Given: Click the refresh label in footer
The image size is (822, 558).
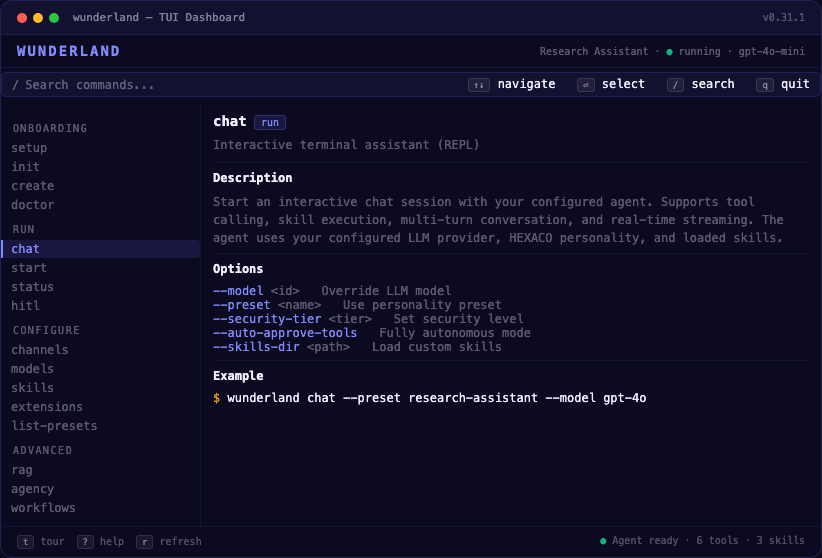Looking at the screenshot, I should click(181, 541).
